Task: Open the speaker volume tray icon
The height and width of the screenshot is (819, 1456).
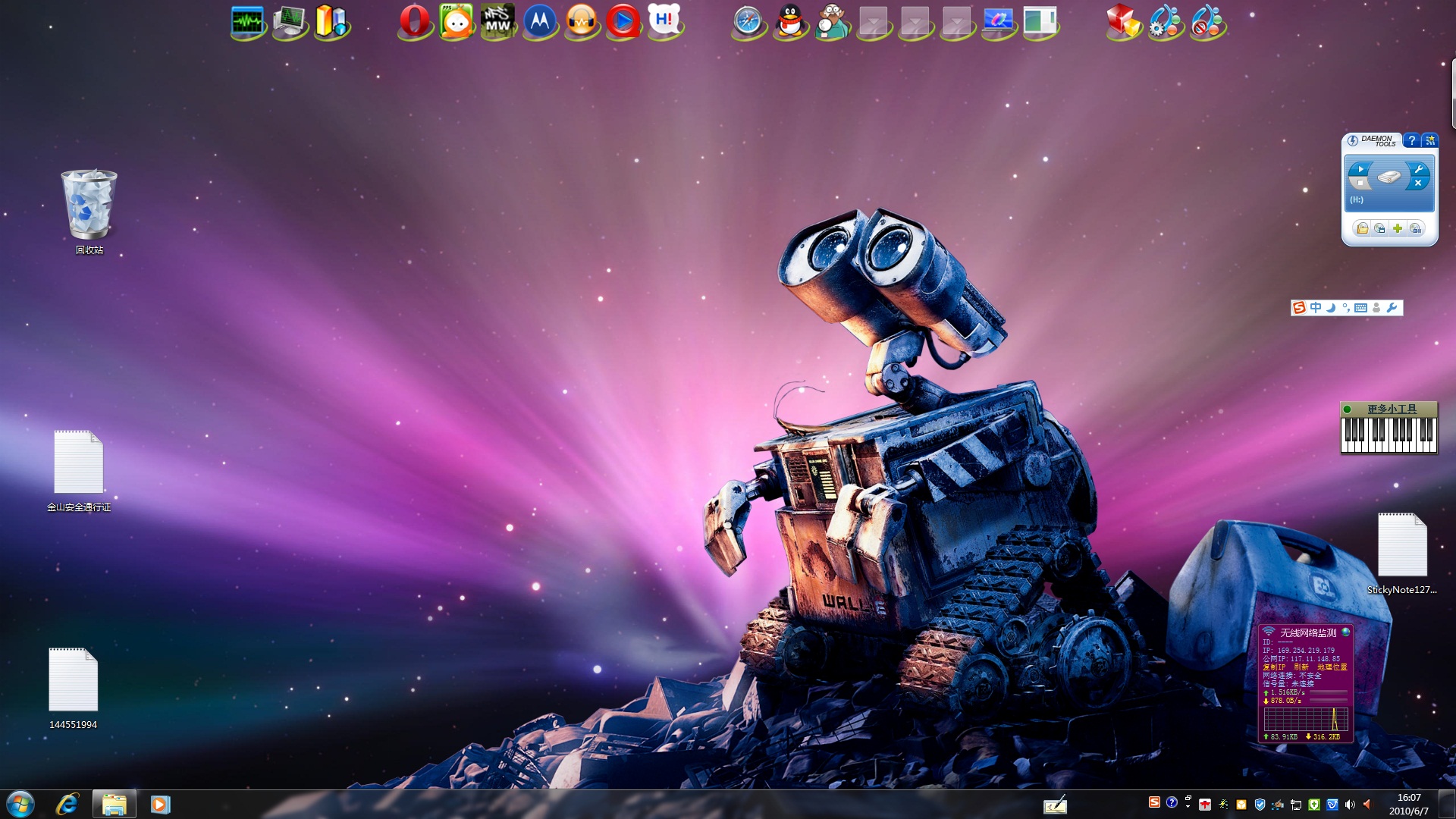Action: pyautogui.click(x=1350, y=805)
